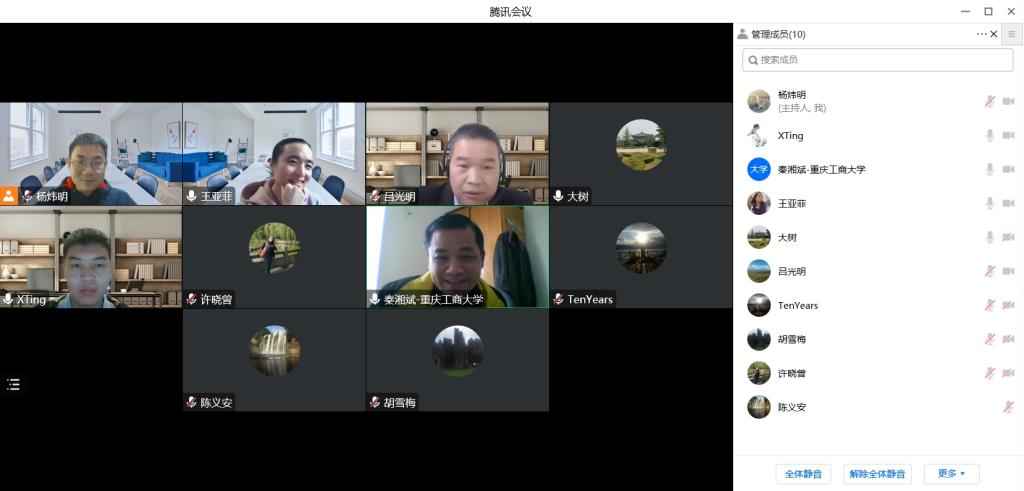Image resolution: width=1024 pixels, height=491 pixels.
Task: Click mic icon for 秦湘斌-重庆工商大学 in list
Action: coord(989,169)
